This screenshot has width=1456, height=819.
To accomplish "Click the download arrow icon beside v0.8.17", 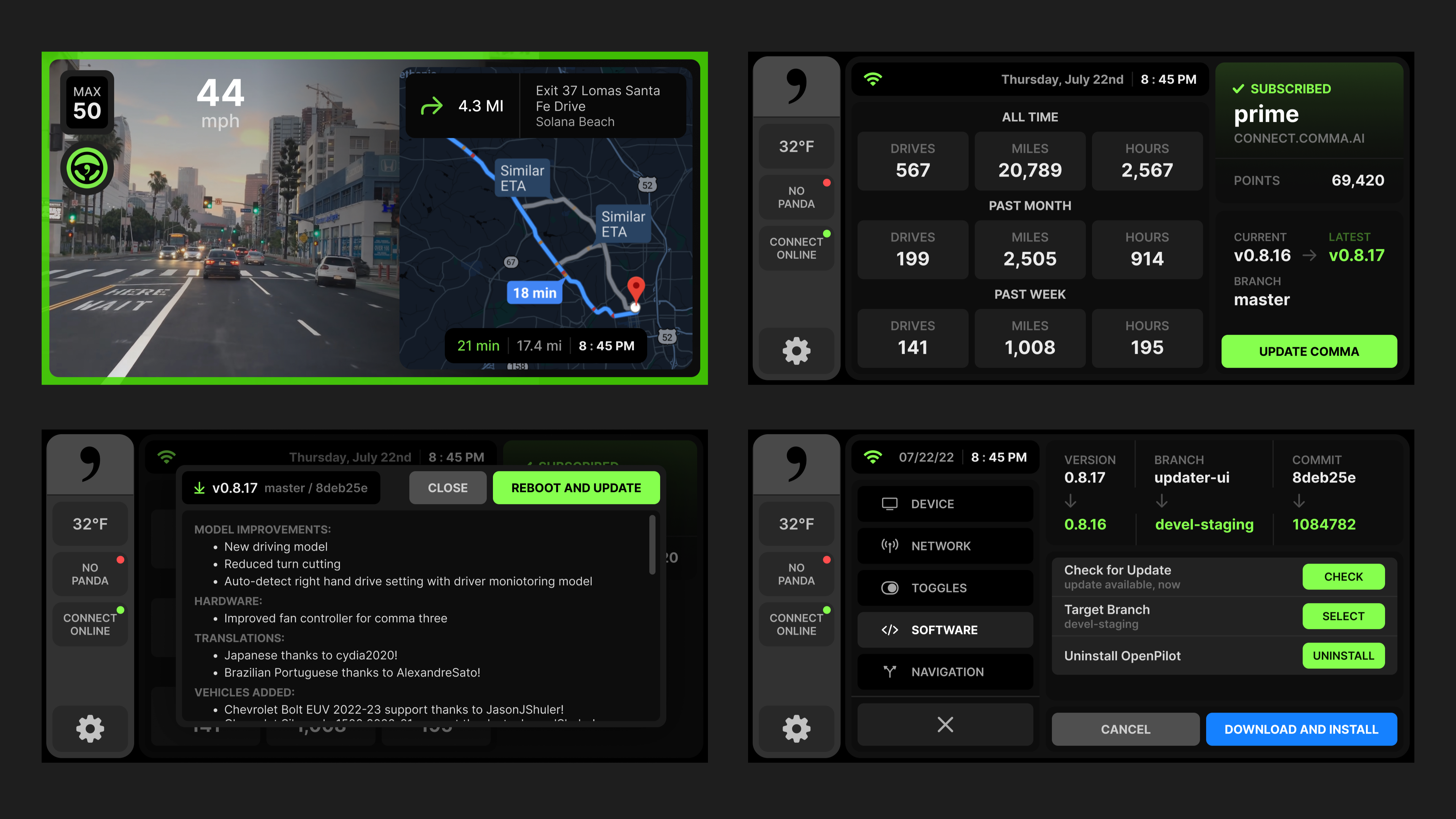I will 199,488.
